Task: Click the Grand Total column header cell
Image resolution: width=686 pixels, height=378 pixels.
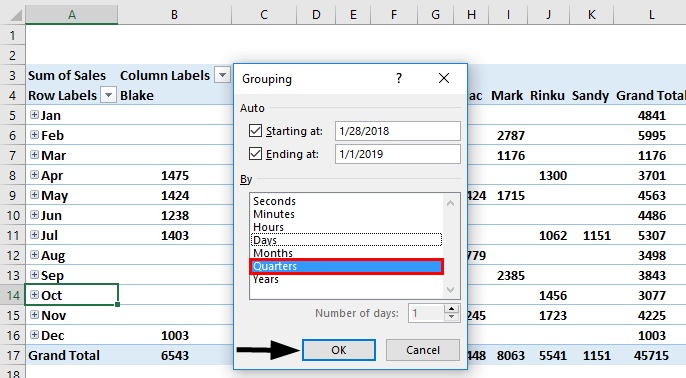Action: click(x=651, y=95)
